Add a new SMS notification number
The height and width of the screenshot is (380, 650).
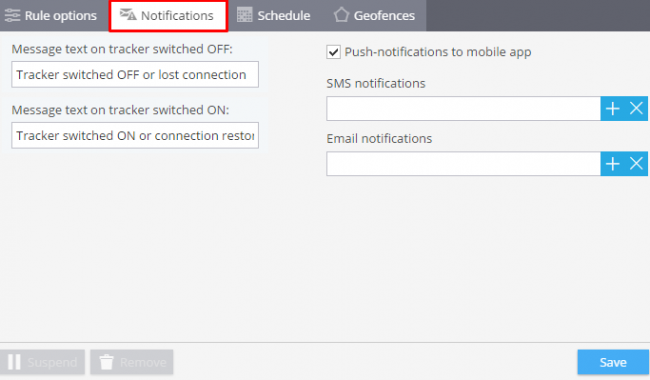coord(612,109)
